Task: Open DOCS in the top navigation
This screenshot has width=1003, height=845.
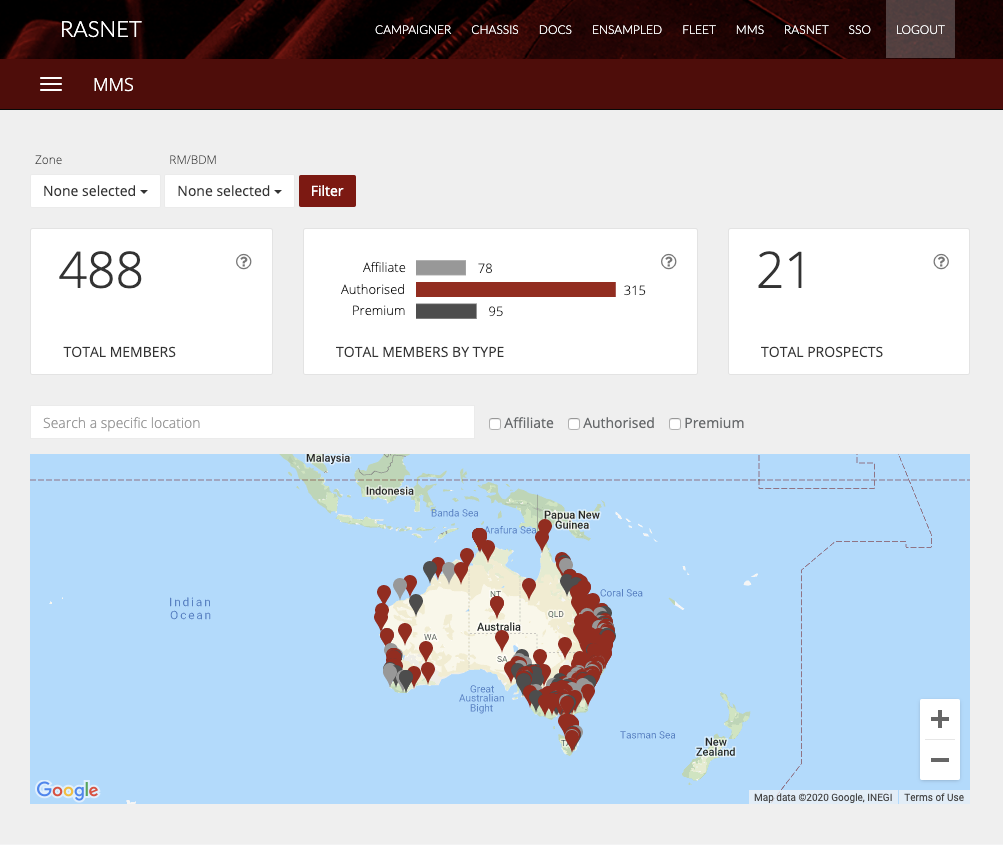Action: (x=555, y=29)
